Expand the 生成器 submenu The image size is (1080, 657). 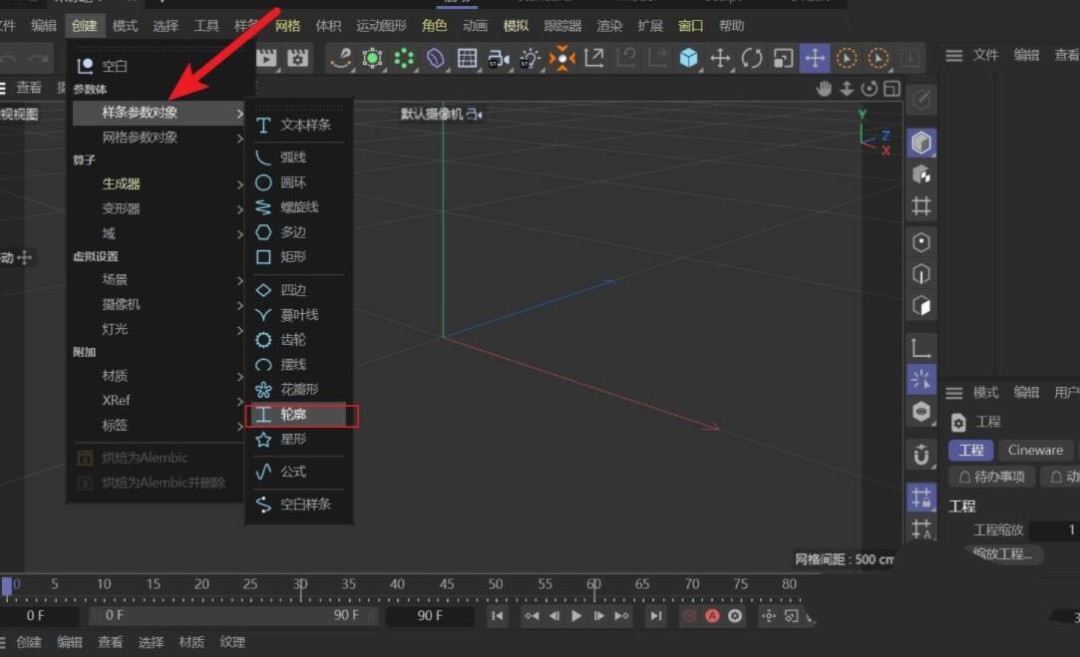[x=120, y=183]
